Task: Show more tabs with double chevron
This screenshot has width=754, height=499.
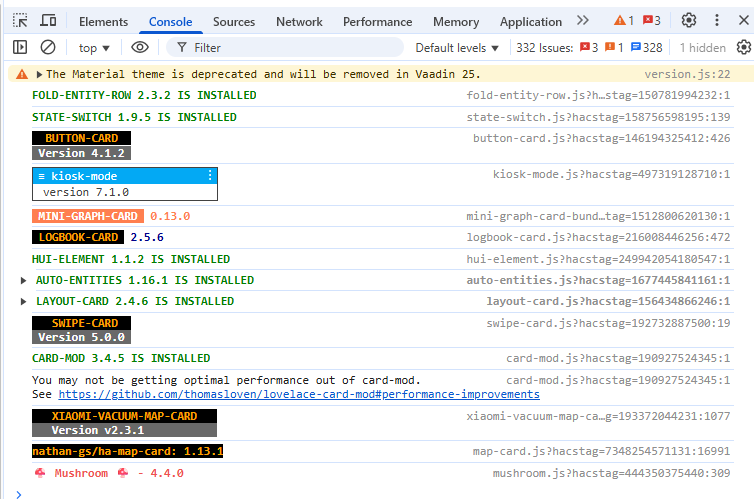Action: tap(583, 20)
